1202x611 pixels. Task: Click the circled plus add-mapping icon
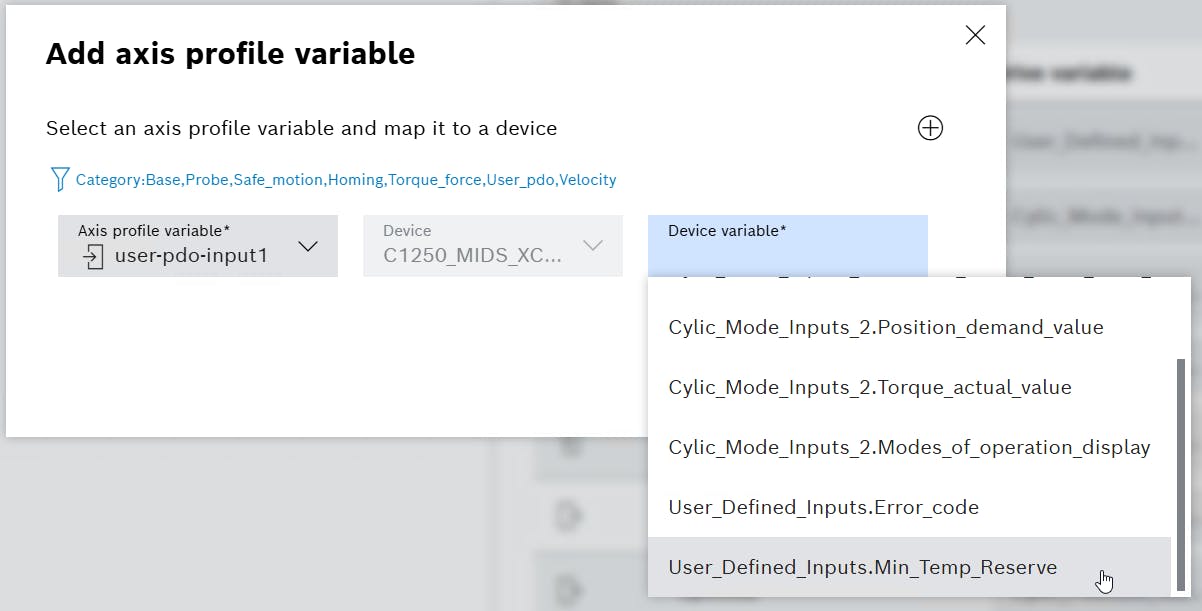click(930, 128)
